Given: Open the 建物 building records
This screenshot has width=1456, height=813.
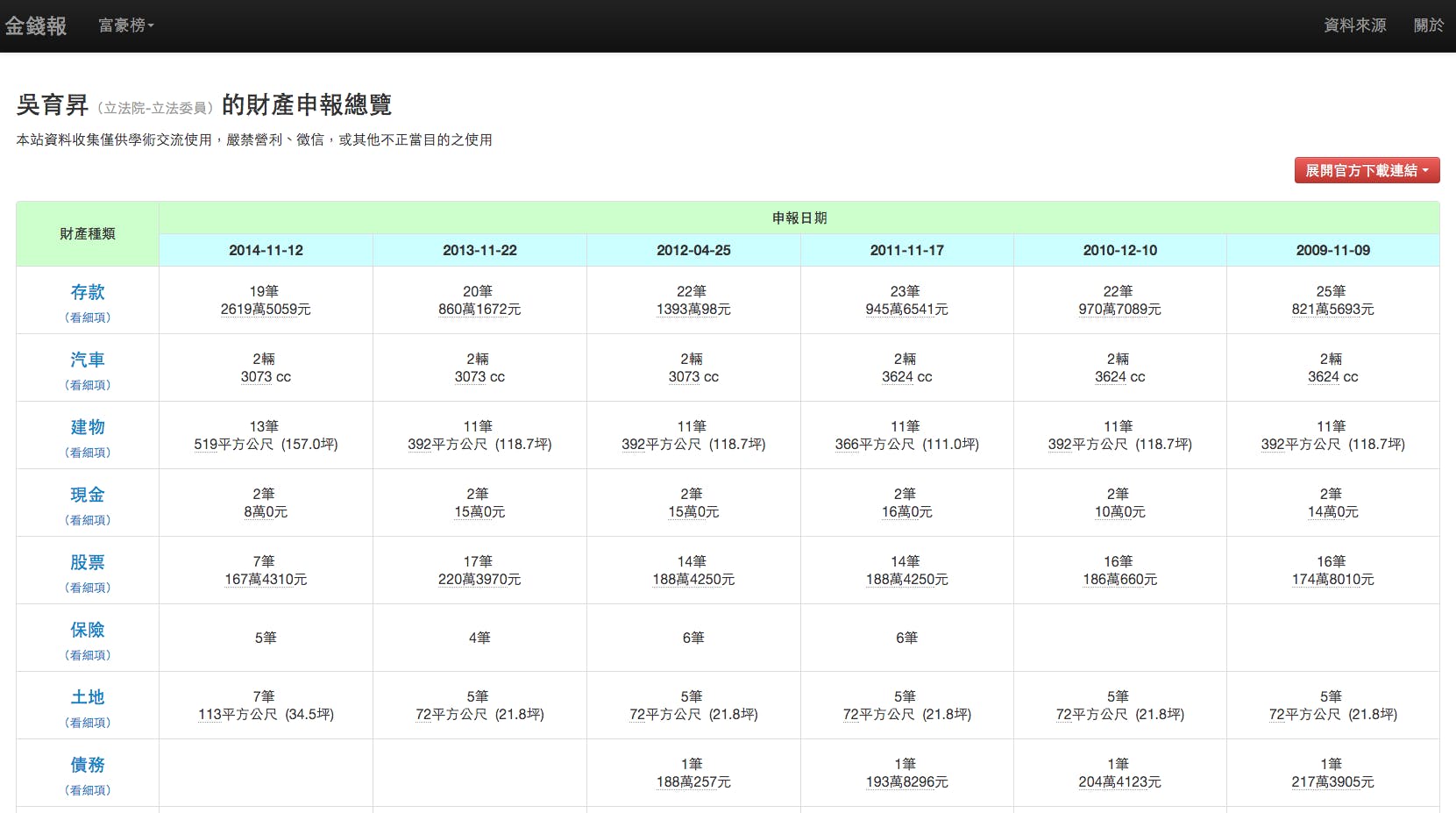Looking at the screenshot, I should pyautogui.click(x=87, y=427).
